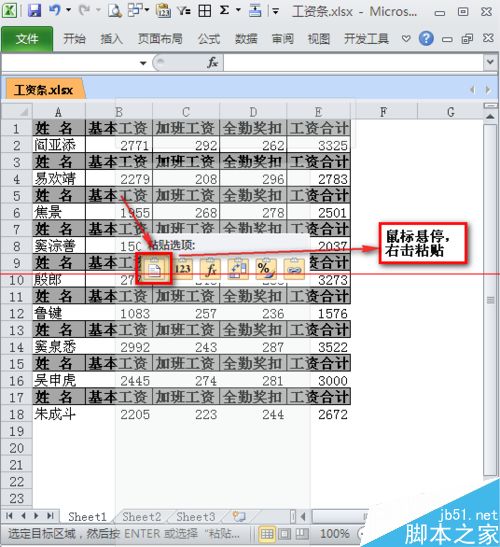This screenshot has height=547, width=500.
Task: Open the 视图 (View) ribbon tab
Action: [319, 38]
